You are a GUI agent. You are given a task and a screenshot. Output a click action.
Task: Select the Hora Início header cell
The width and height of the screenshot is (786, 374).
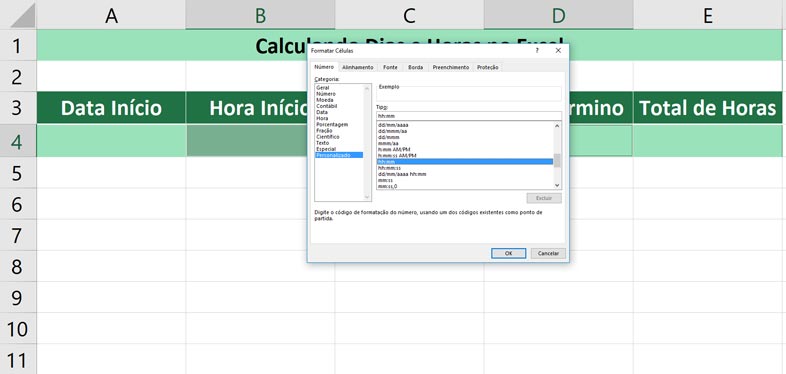[247, 108]
